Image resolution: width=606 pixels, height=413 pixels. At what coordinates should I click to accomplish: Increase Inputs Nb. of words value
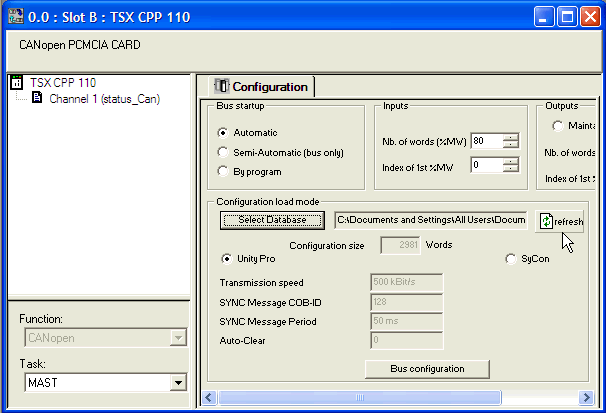[511, 137]
